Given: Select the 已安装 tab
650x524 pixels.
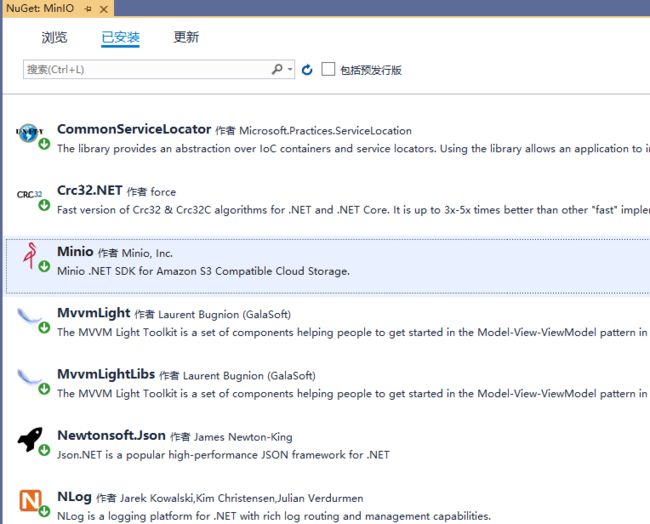Looking at the screenshot, I should 120,37.
